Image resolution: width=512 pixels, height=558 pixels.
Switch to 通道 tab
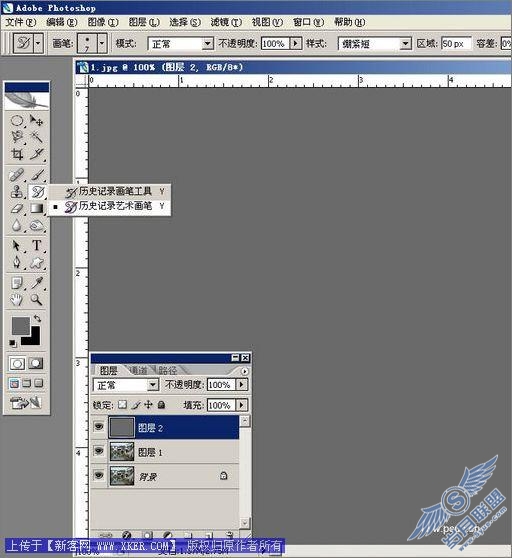point(139,370)
